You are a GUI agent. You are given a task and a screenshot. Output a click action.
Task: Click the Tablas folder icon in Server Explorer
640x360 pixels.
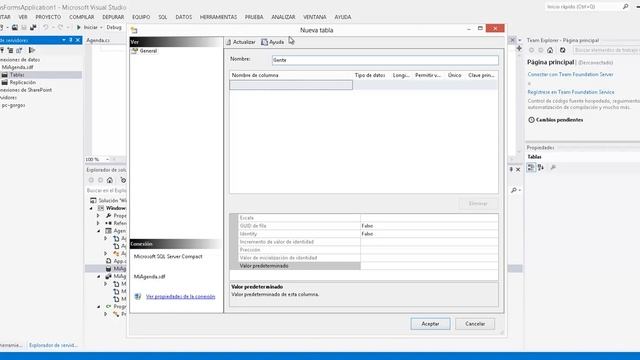tap(5, 75)
